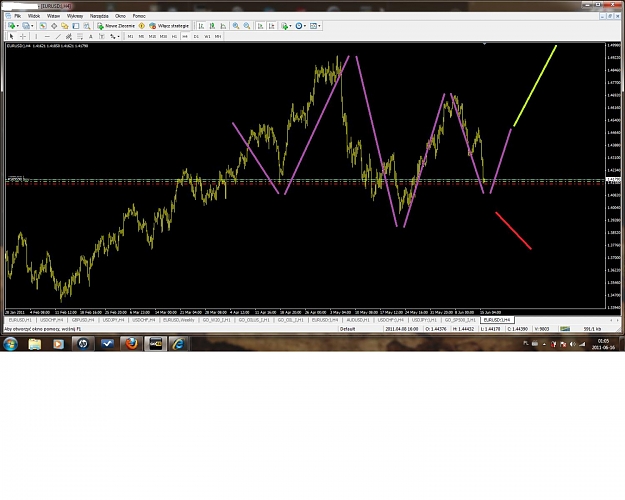
Task: Select the equidistant channel tool
Action: point(69,36)
